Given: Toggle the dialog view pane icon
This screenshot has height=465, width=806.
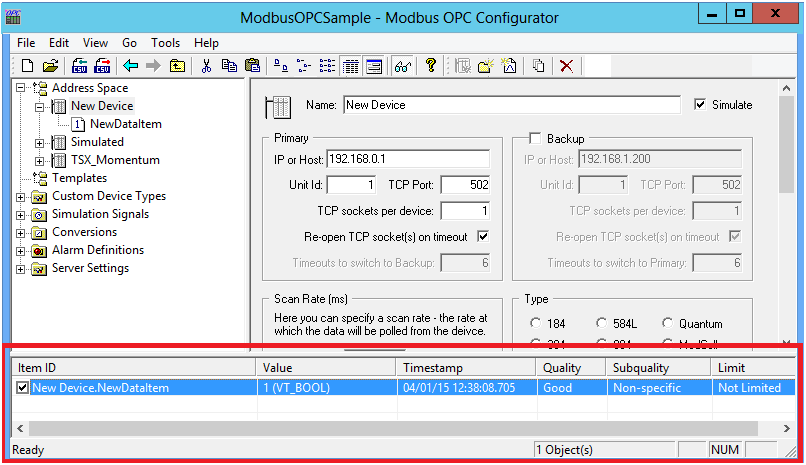Looking at the screenshot, I should (374, 66).
